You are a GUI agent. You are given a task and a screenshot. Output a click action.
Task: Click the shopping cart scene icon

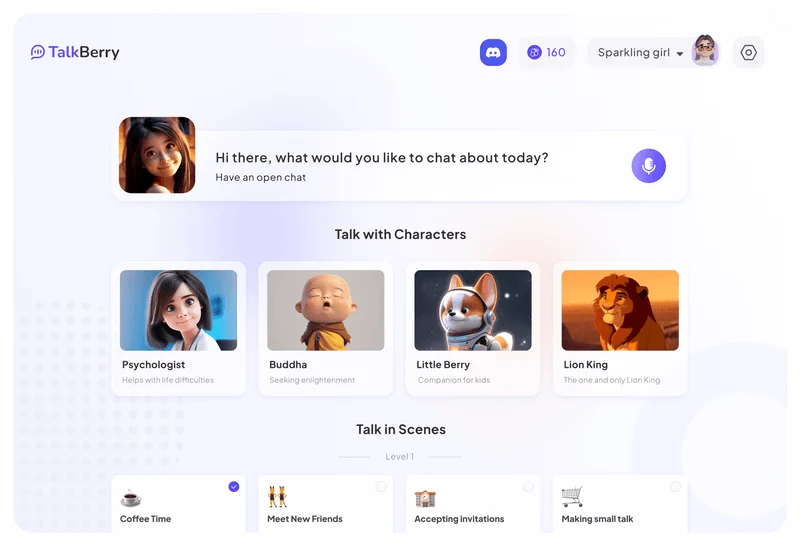(572, 496)
